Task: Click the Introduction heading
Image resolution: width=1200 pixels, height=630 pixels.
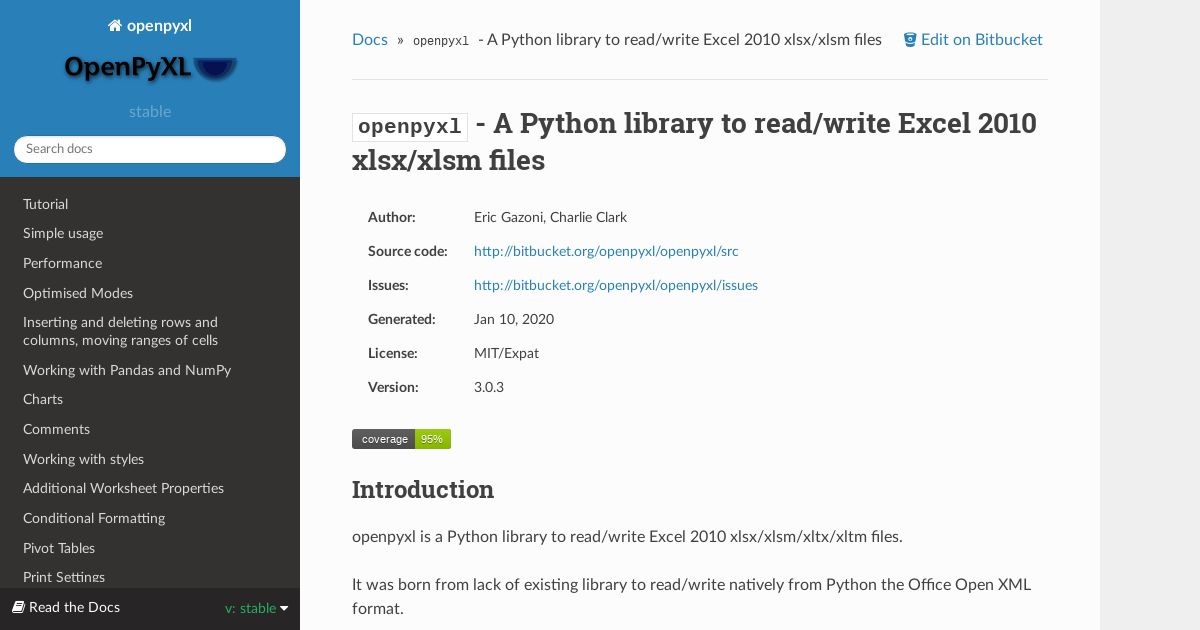Action: tap(423, 490)
